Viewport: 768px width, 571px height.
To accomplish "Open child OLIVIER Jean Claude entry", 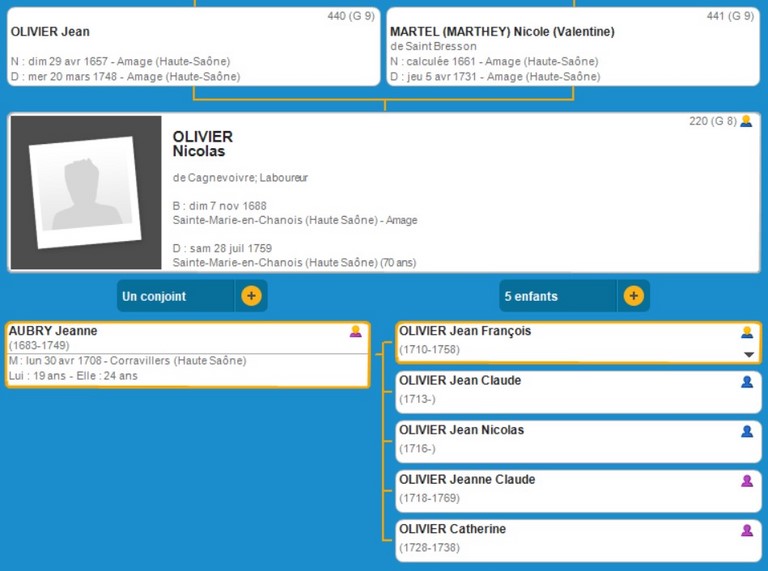I will pyautogui.click(x=460, y=381).
